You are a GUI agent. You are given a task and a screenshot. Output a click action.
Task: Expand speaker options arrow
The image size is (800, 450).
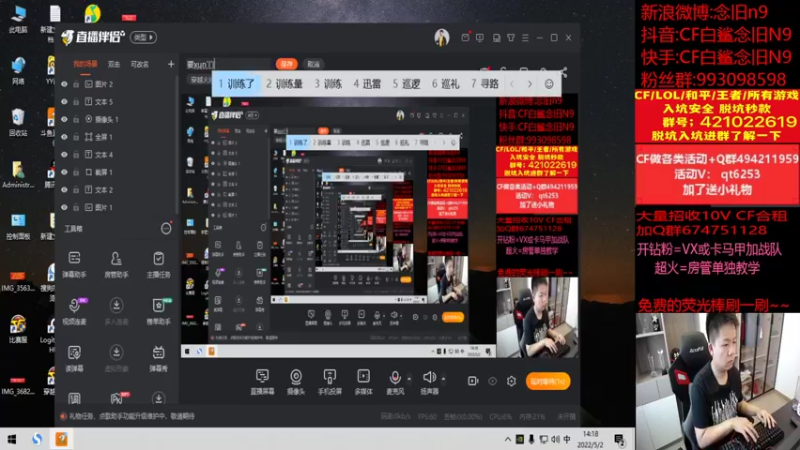pyautogui.click(x=443, y=379)
